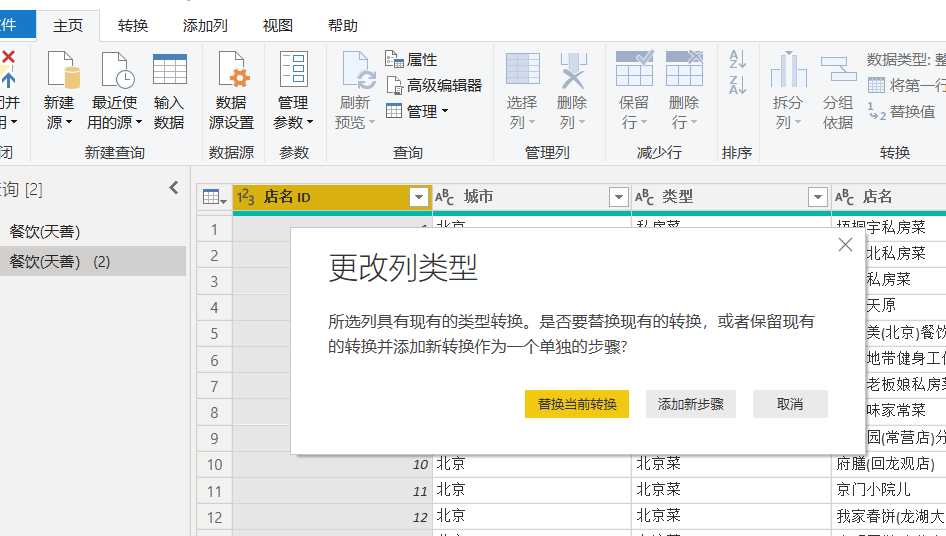Click the 保留行 icon
The width and height of the screenshot is (946, 536).
634,68
